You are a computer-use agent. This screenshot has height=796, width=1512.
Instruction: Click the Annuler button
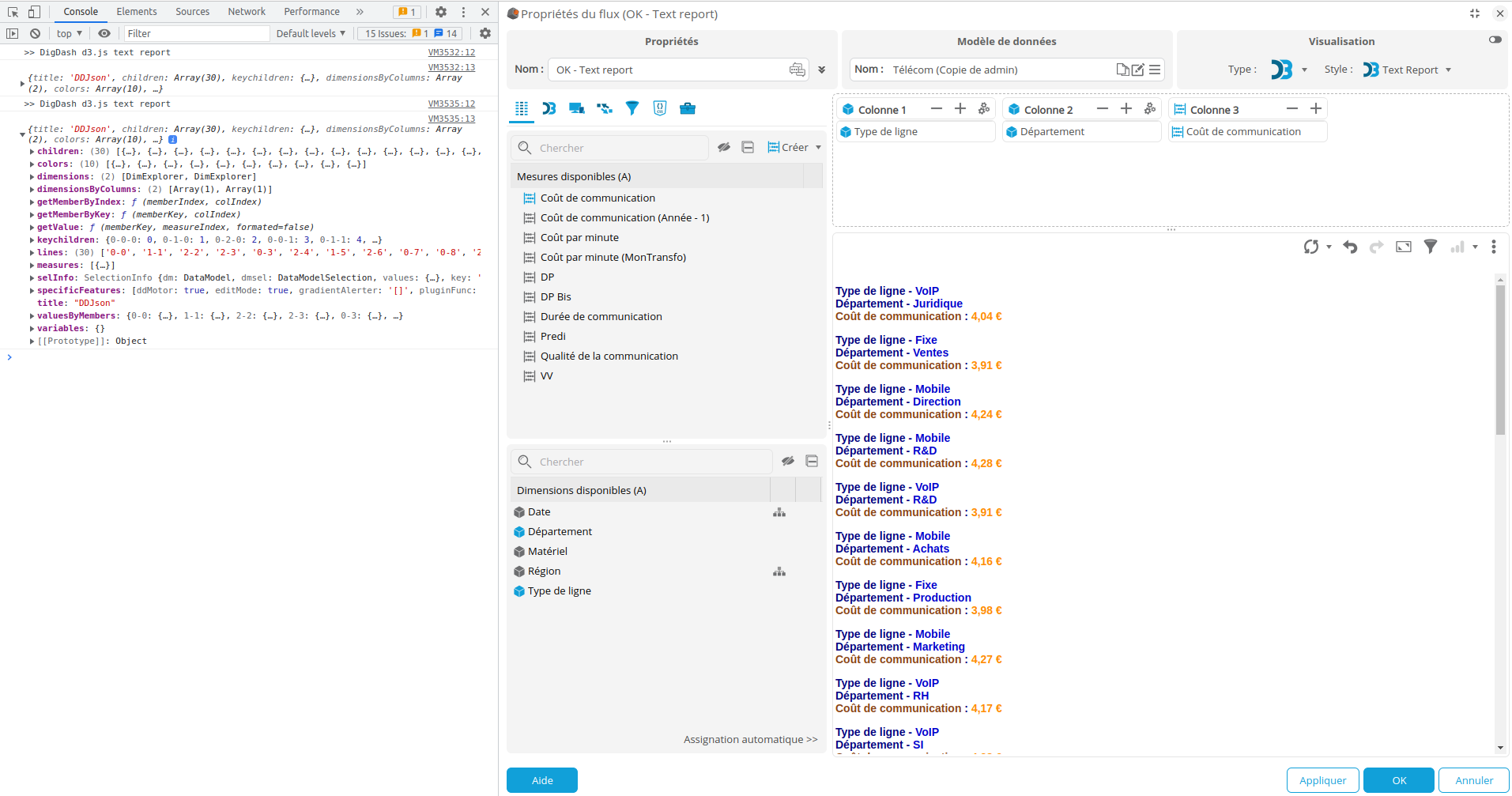click(x=1474, y=780)
